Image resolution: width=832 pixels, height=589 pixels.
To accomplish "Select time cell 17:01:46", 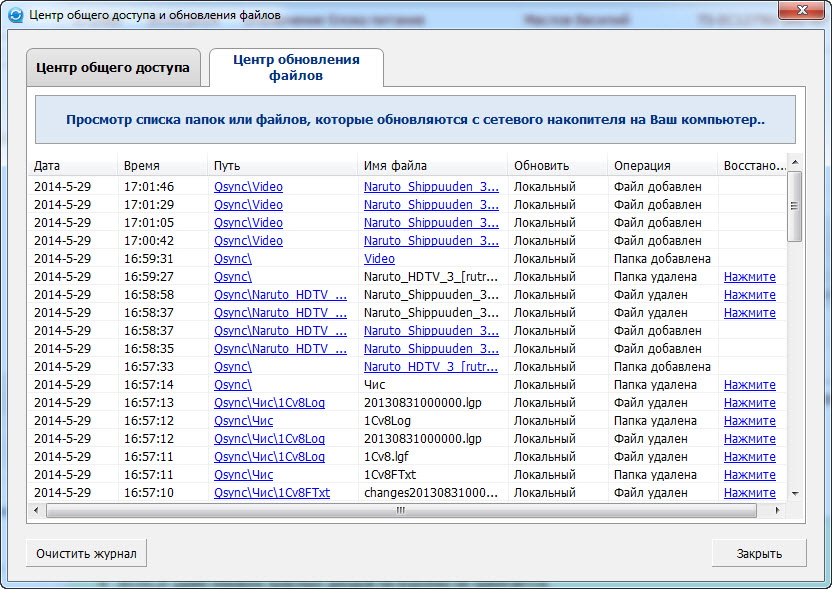I will point(149,187).
